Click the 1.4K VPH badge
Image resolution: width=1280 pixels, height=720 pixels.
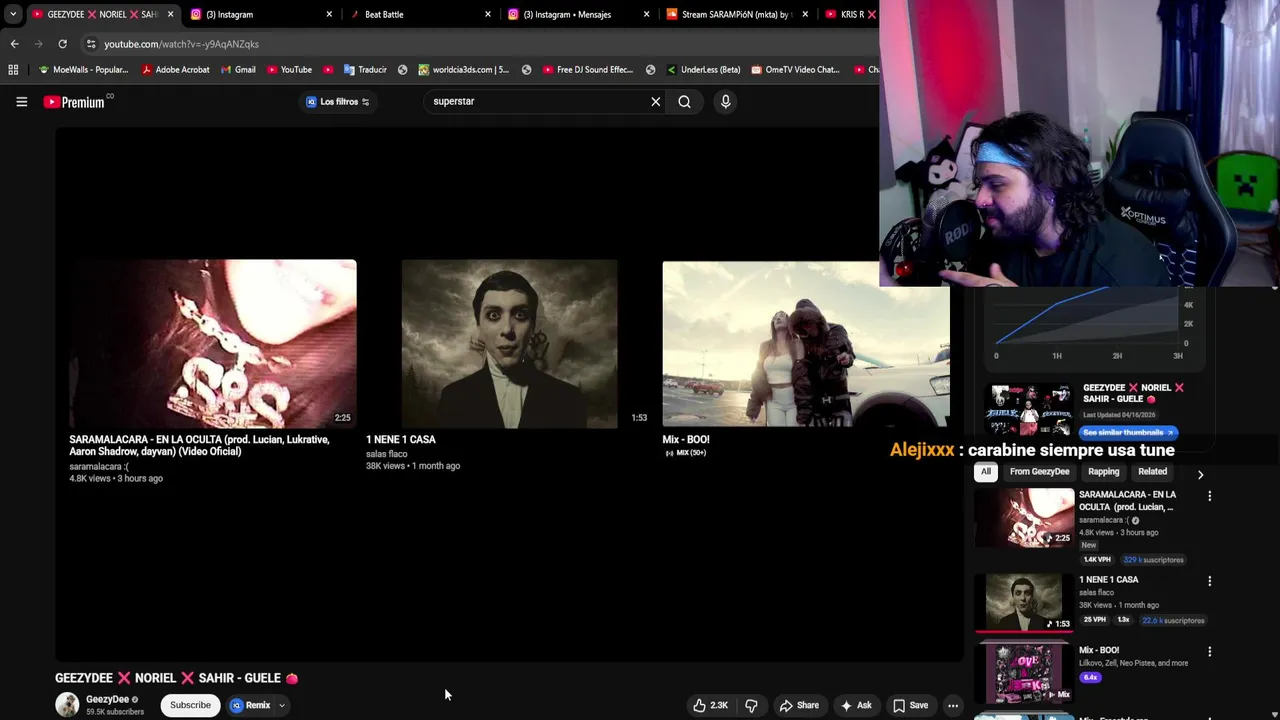(x=1098, y=560)
